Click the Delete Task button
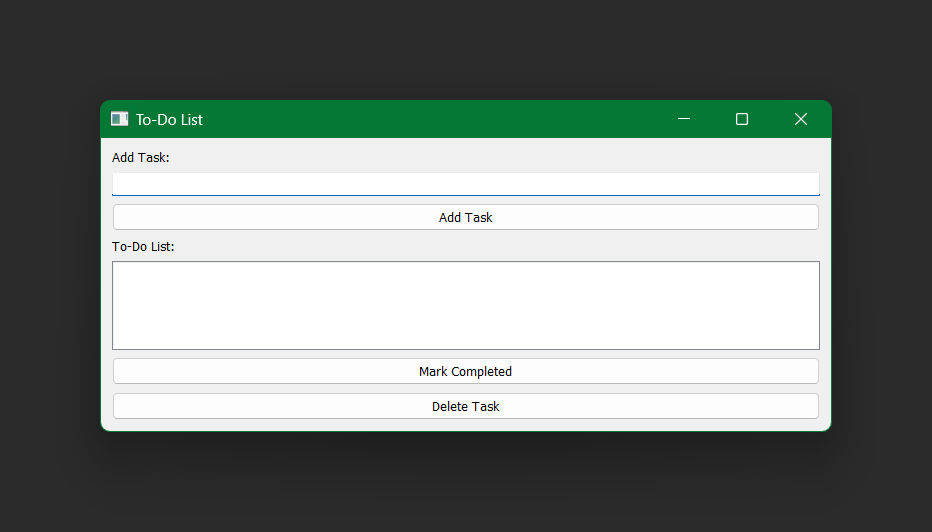 465,407
